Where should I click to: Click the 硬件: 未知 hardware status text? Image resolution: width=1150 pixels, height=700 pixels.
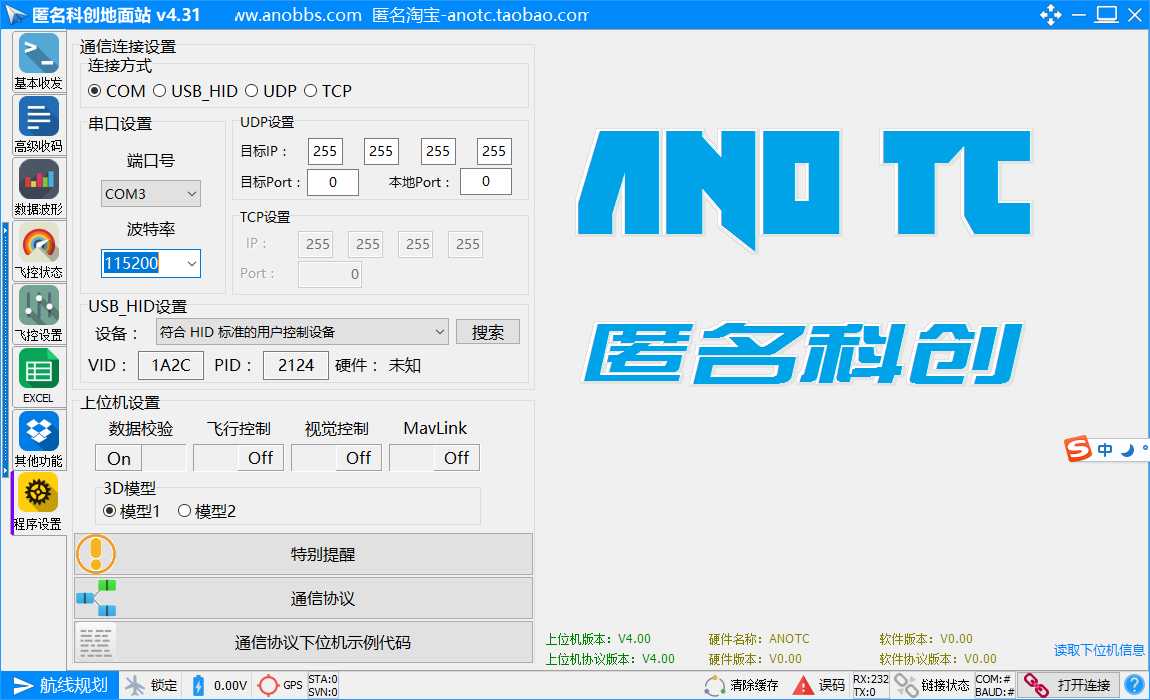tap(378, 365)
